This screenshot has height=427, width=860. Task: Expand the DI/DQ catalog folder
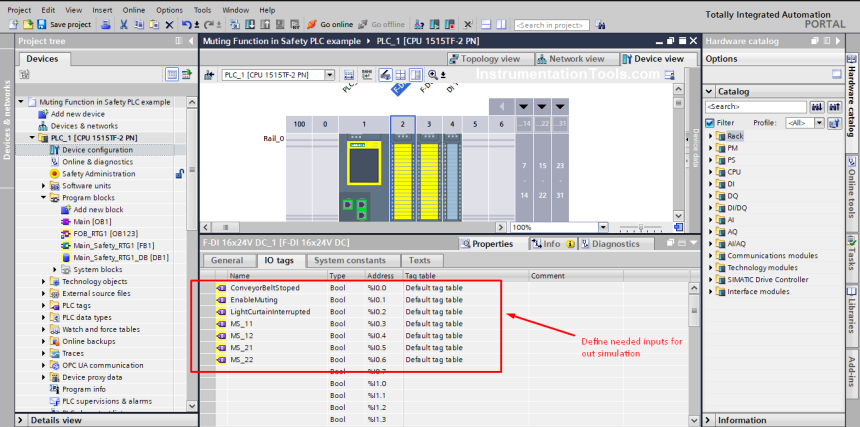point(711,208)
